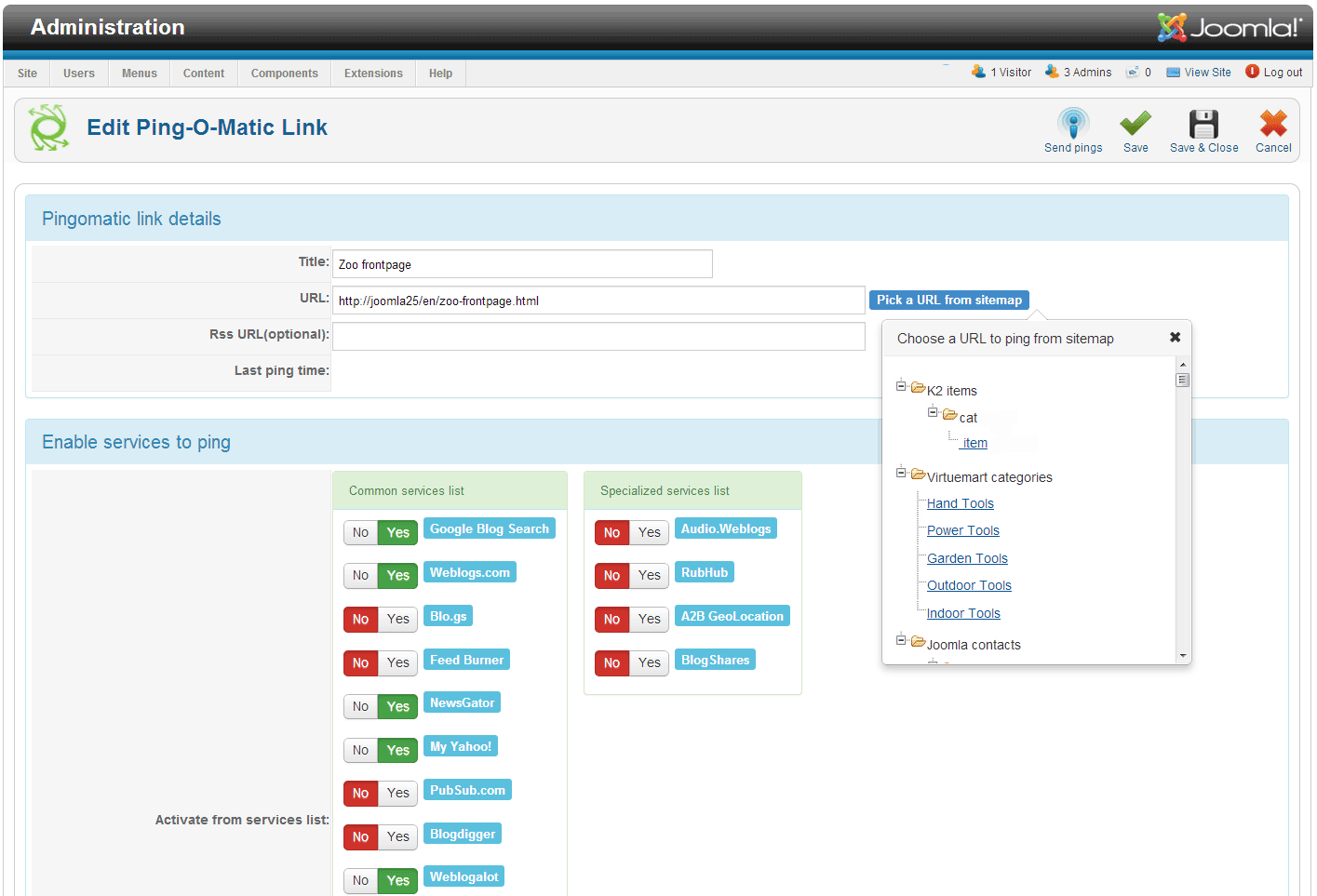This screenshot has height=896, width=1317.
Task: Enable Blo.gs by clicking Yes
Action: point(398,620)
